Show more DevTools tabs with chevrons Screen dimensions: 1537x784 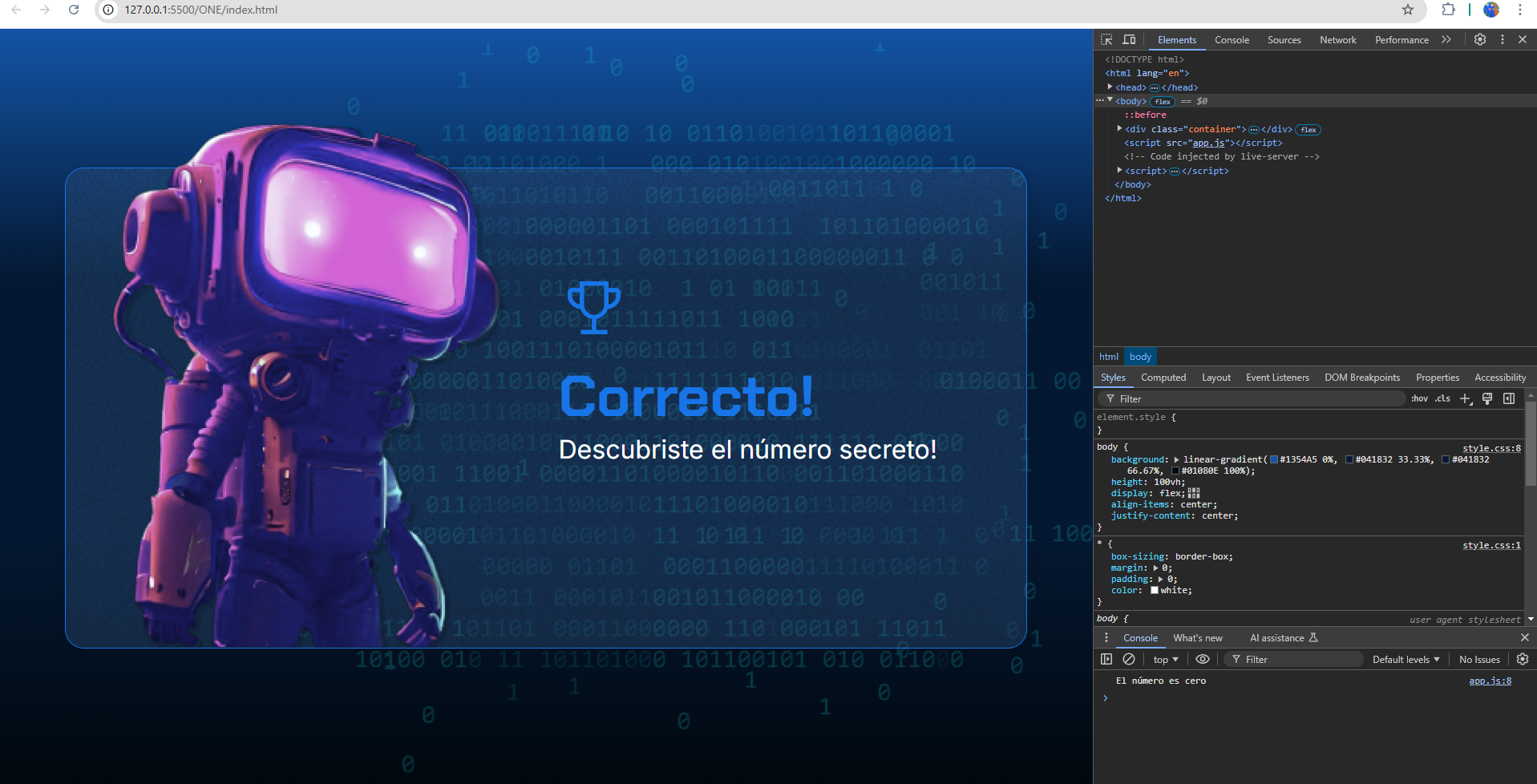pos(1446,39)
